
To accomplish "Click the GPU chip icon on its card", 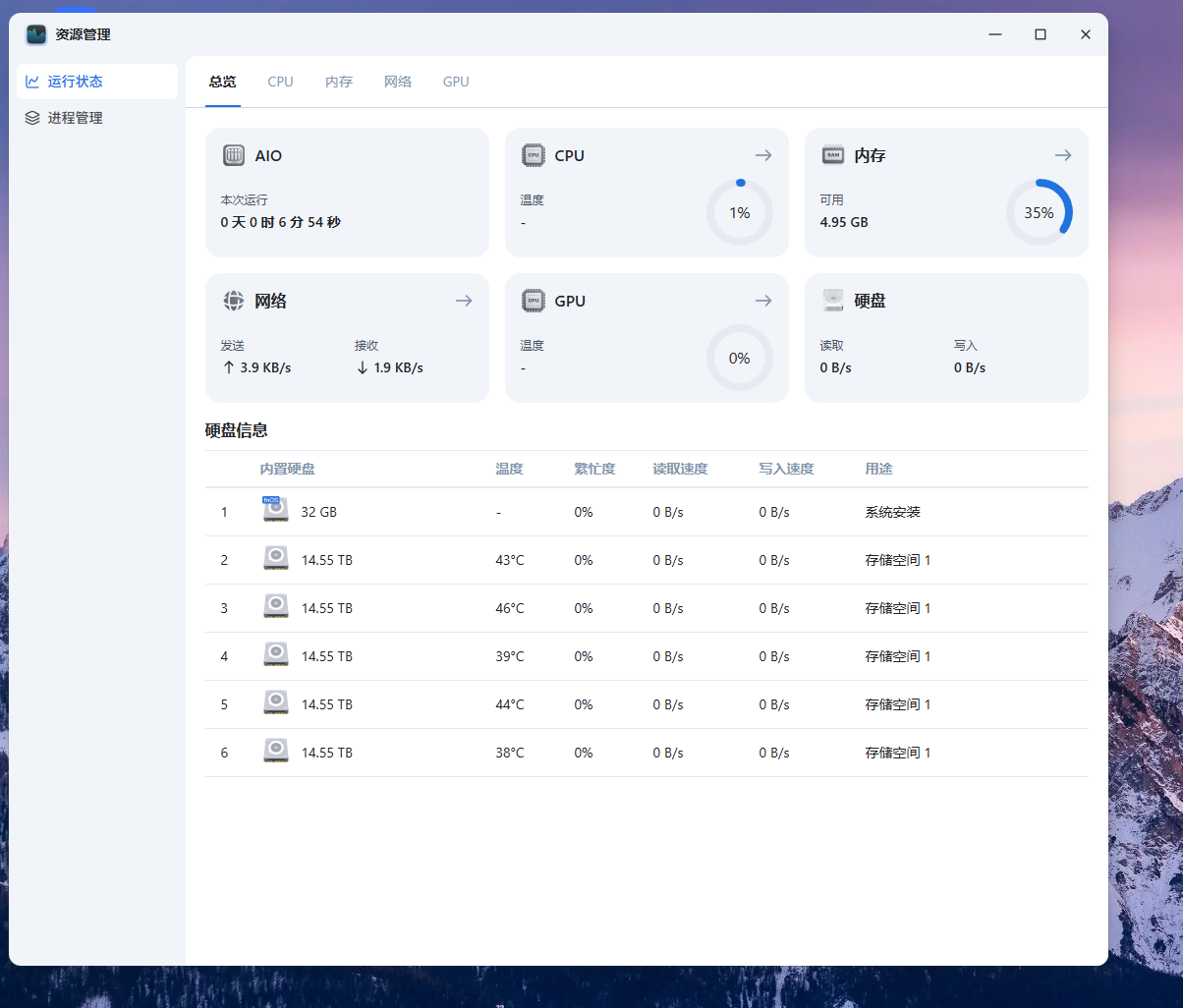I will (533, 301).
